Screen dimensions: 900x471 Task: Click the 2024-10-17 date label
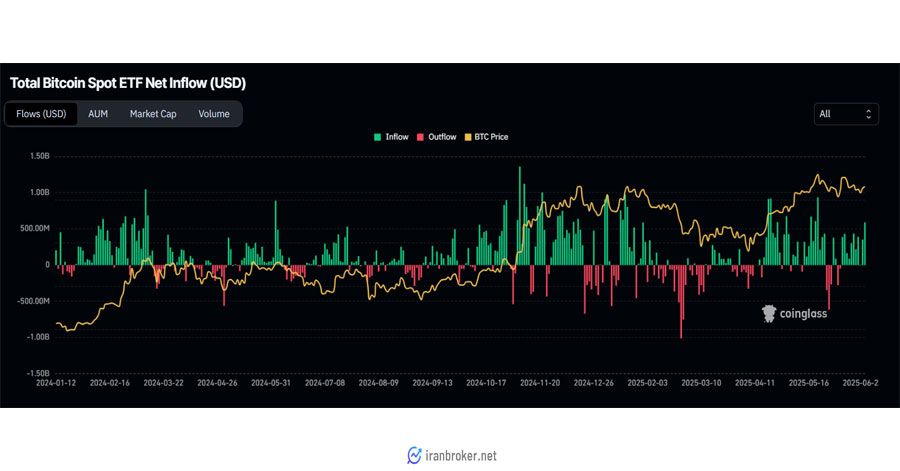486,383
